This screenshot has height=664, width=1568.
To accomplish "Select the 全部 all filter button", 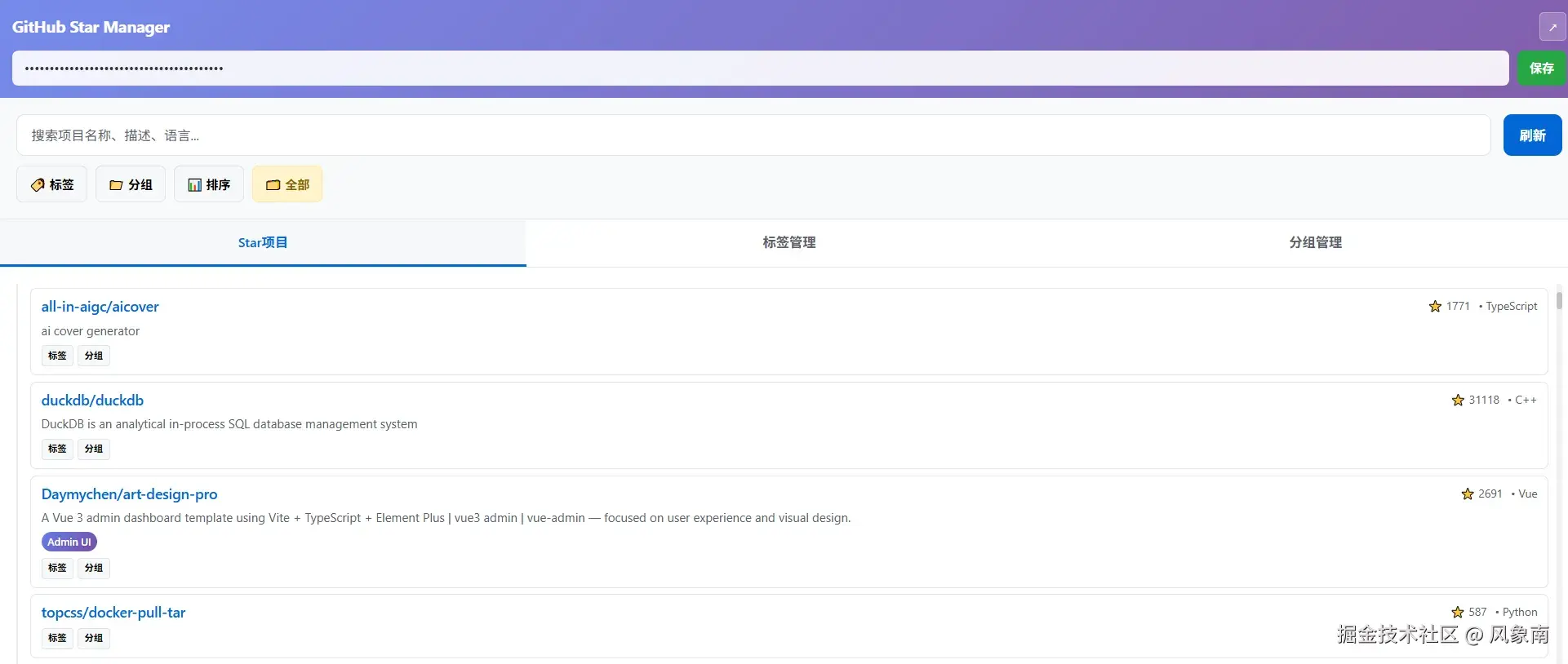I will click(x=287, y=184).
